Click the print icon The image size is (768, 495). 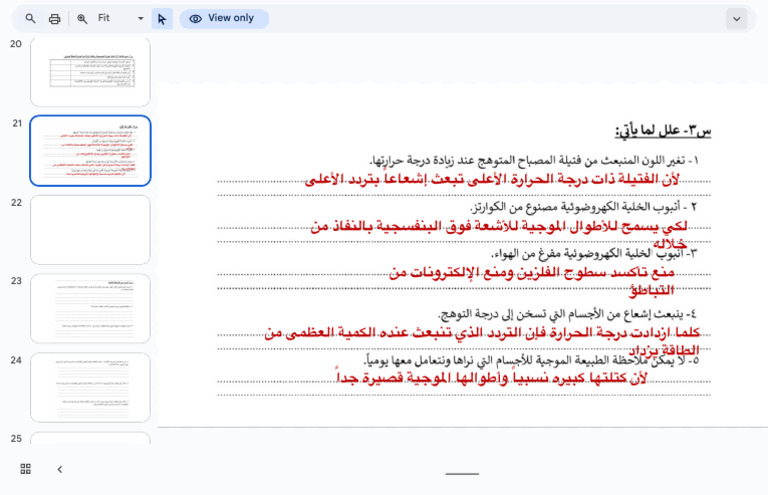54,19
